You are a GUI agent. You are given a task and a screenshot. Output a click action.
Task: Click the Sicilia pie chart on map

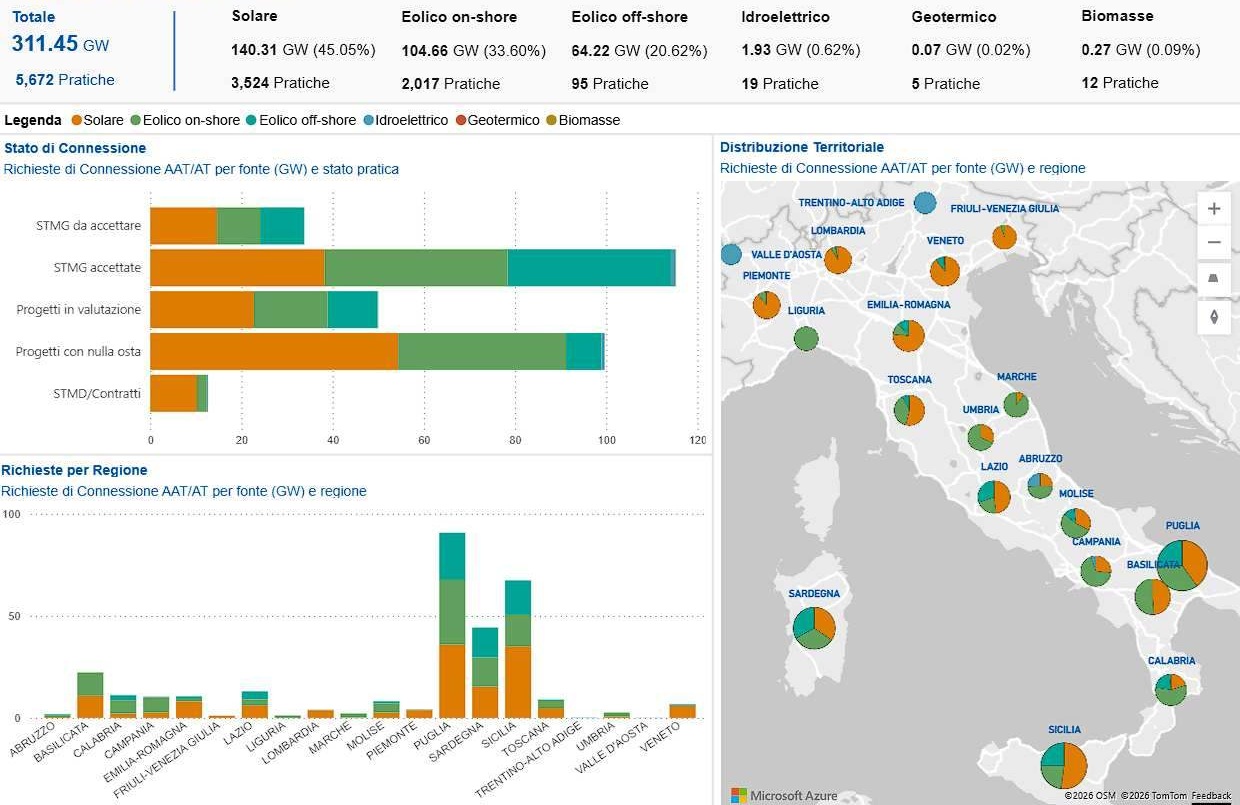click(1063, 765)
